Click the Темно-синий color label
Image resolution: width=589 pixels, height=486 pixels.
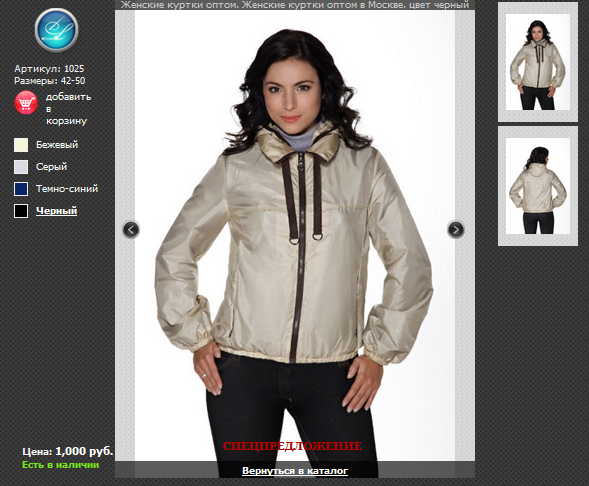pos(67,189)
